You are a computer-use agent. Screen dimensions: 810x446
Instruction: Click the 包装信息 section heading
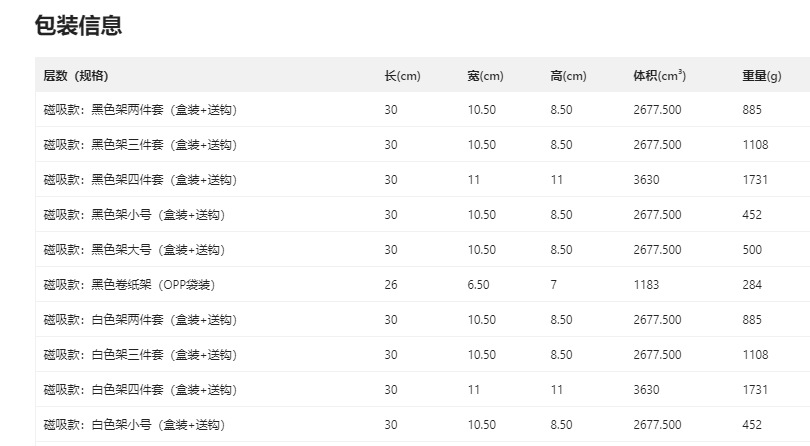(x=79, y=26)
